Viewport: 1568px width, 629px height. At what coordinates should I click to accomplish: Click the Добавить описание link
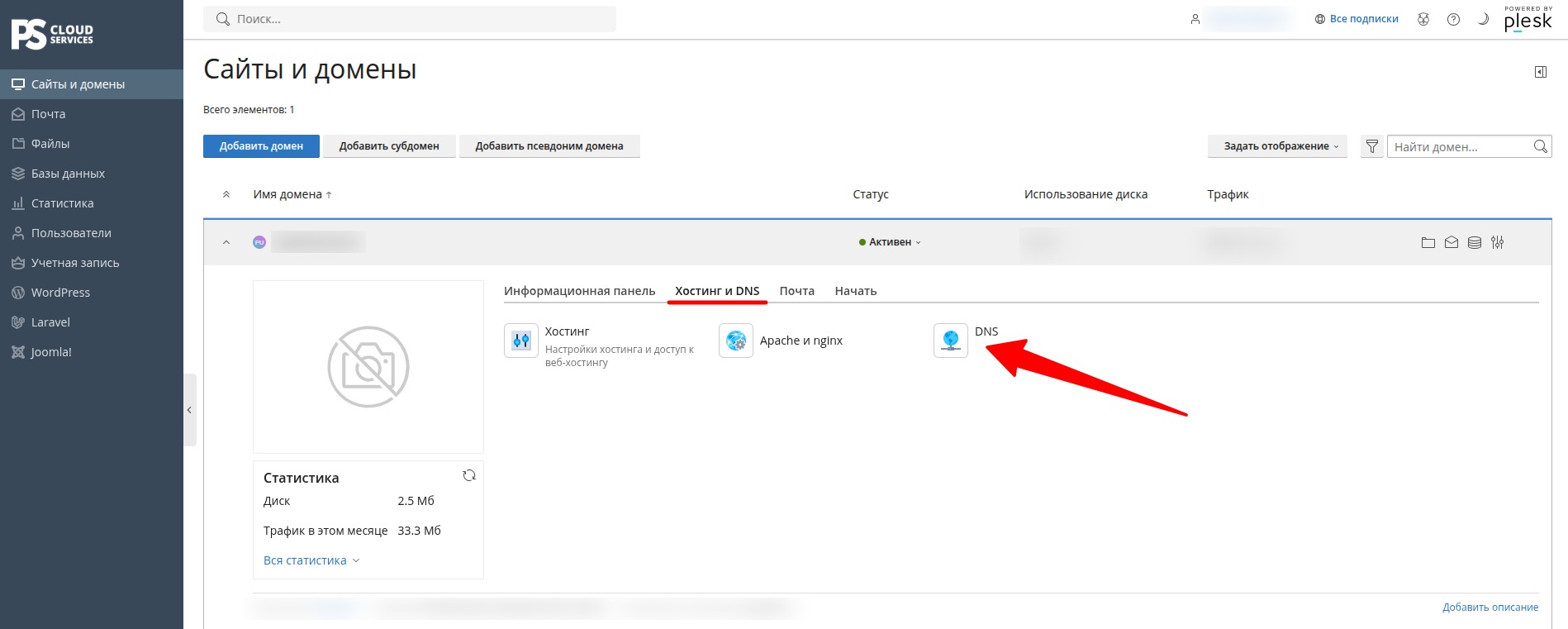[x=1490, y=608]
